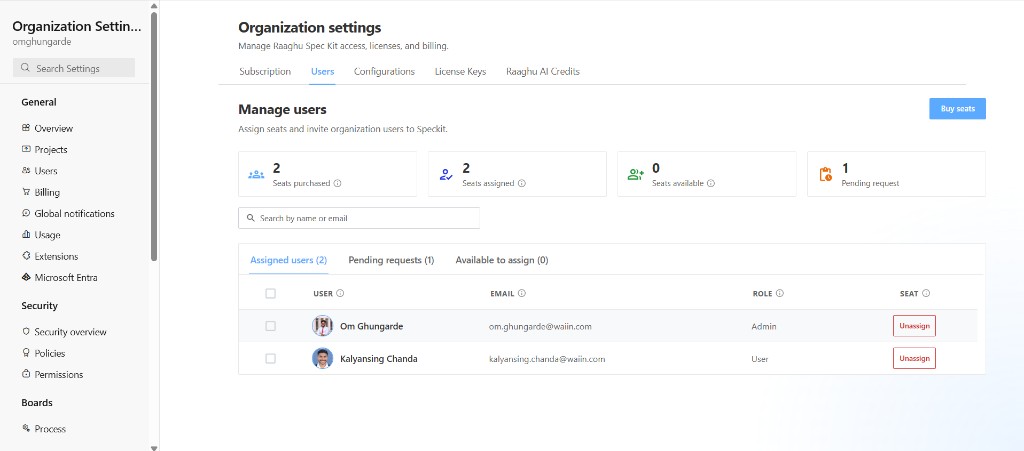Viewport: 1024px width, 451px height.
Task: Click the Organization Settings sidebar title
Action: [x=76, y=27]
